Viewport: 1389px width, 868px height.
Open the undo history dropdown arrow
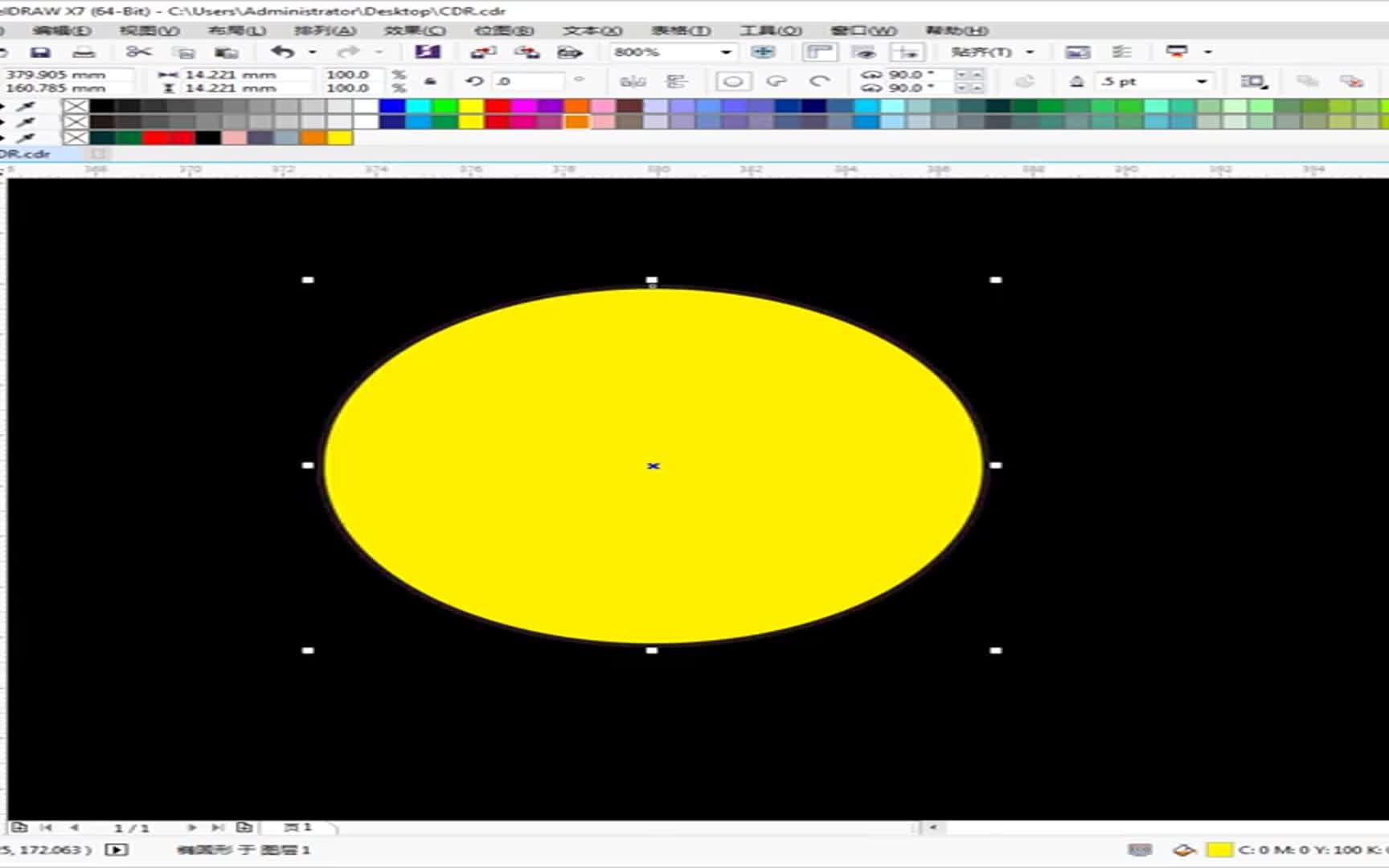pos(312,52)
